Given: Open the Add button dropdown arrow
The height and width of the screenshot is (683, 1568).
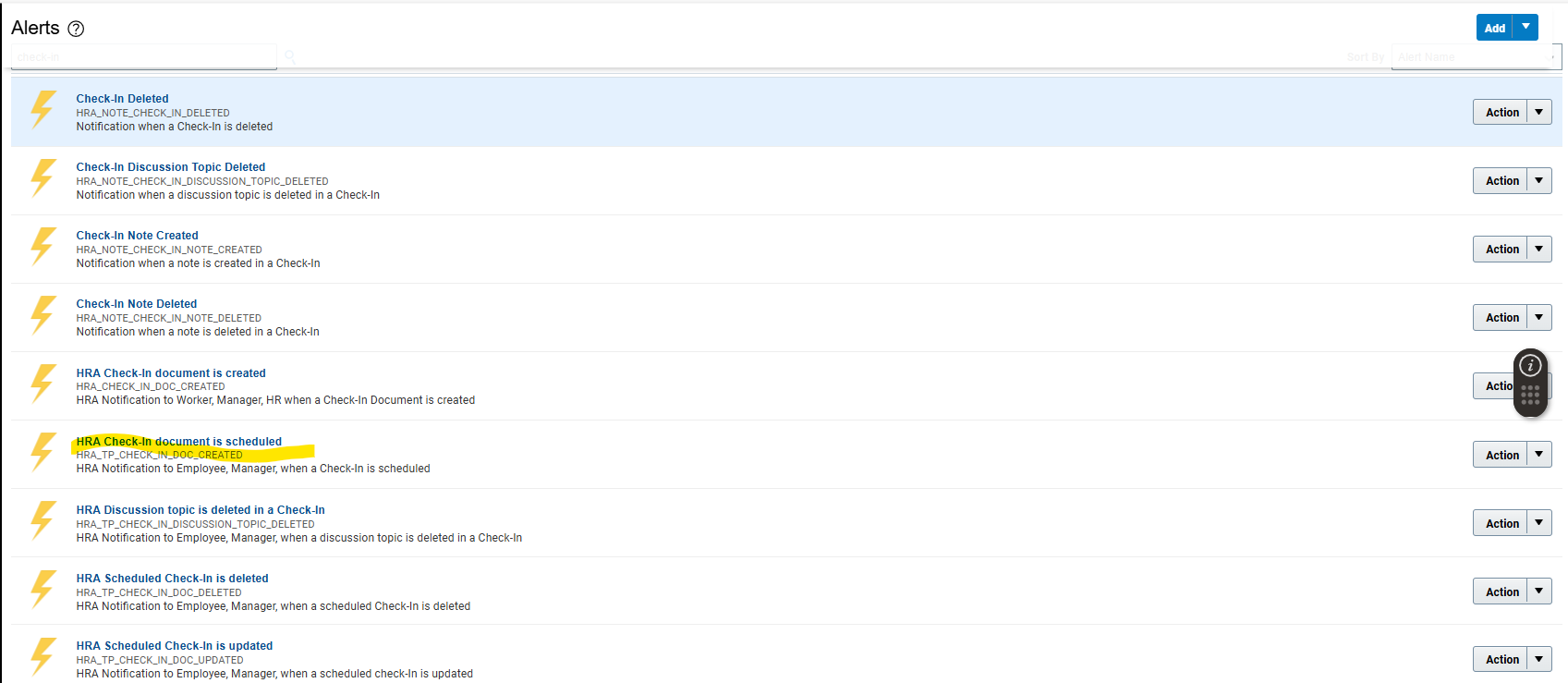Looking at the screenshot, I should pos(1525,28).
